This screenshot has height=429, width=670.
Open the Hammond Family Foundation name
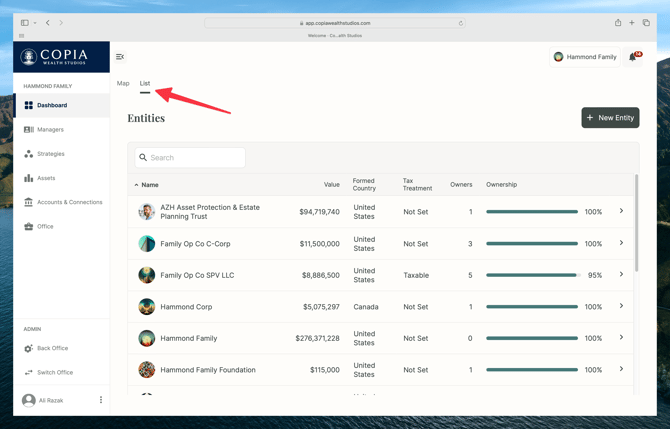click(208, 370)
